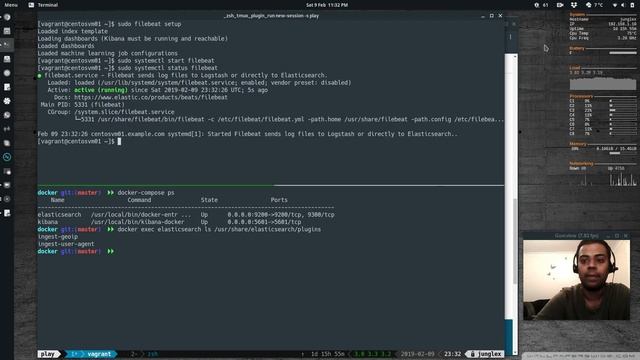The height and width of the screenshot is (360, 640).
Task: Switch to tmux window '2 zsh'
Action: 144,354
